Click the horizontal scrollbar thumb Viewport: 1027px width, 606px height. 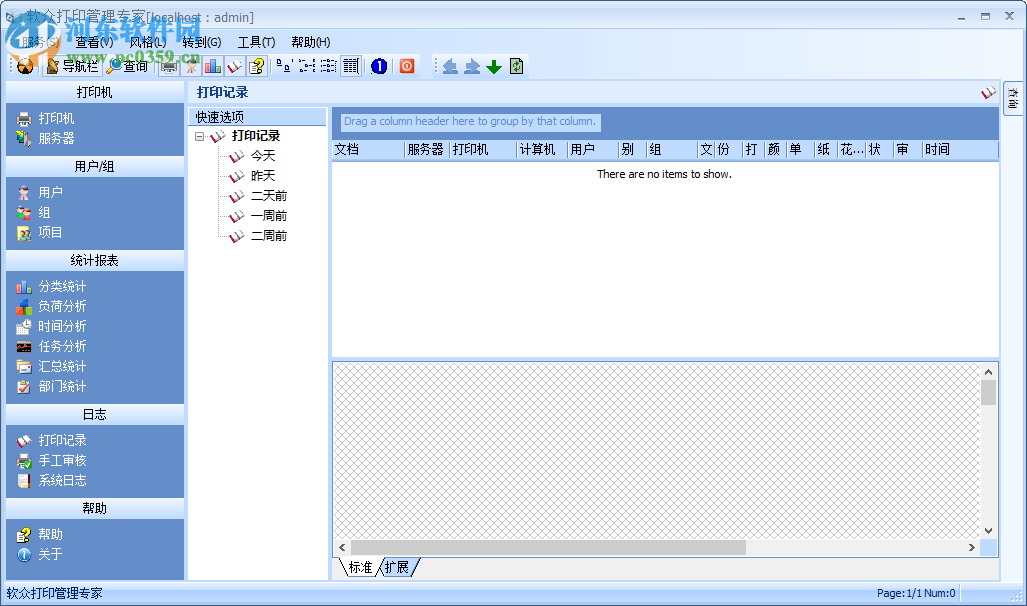click(548, 548)
